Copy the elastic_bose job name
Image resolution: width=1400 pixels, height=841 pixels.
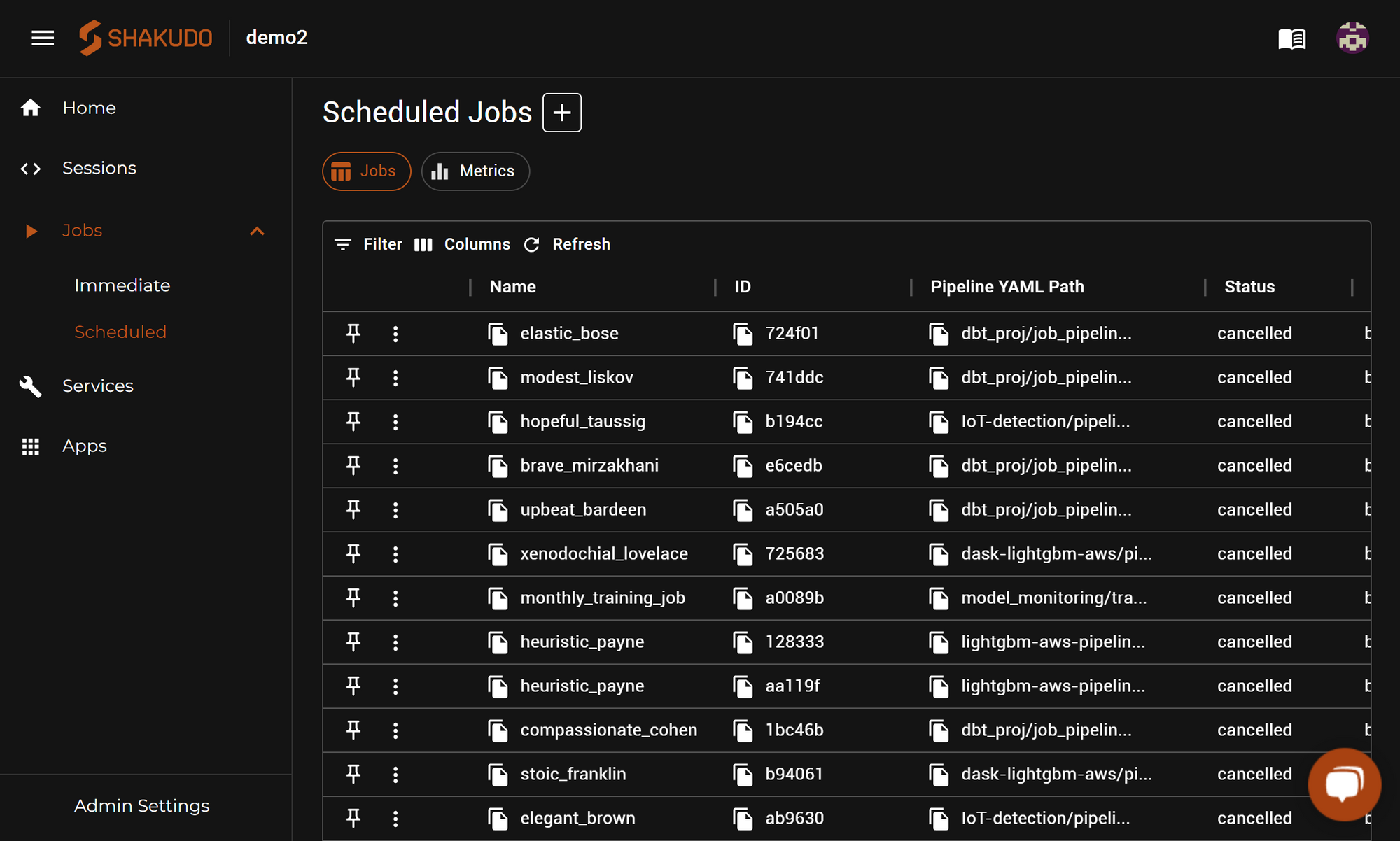498,334
